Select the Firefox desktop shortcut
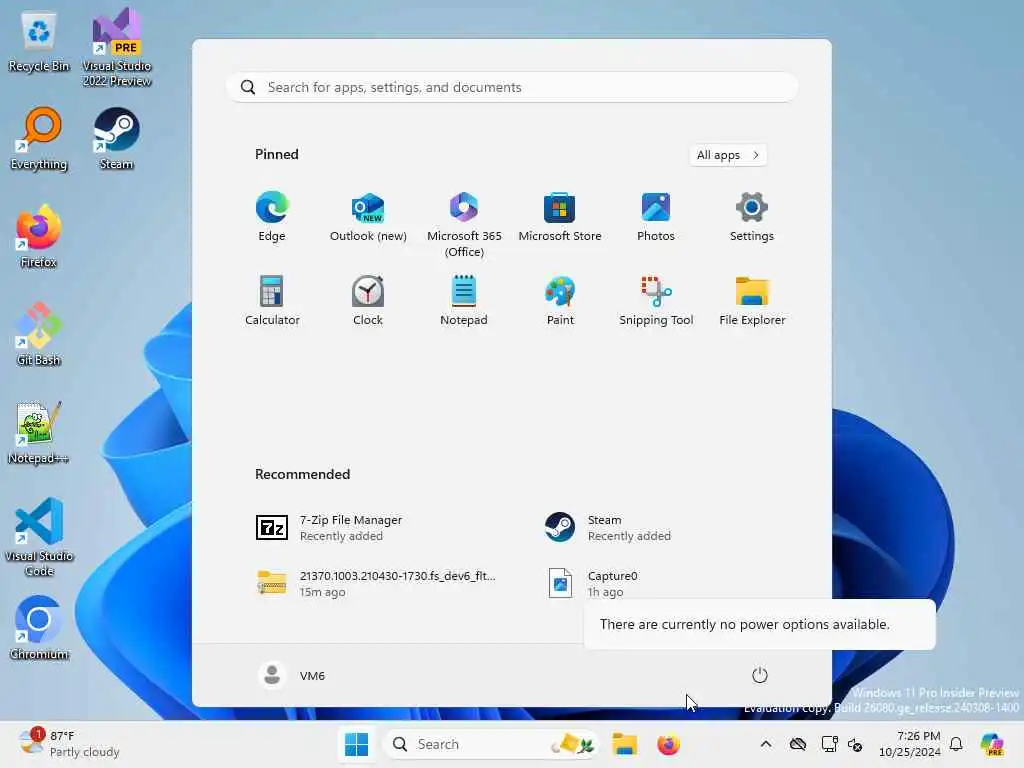 pos(39,236)
